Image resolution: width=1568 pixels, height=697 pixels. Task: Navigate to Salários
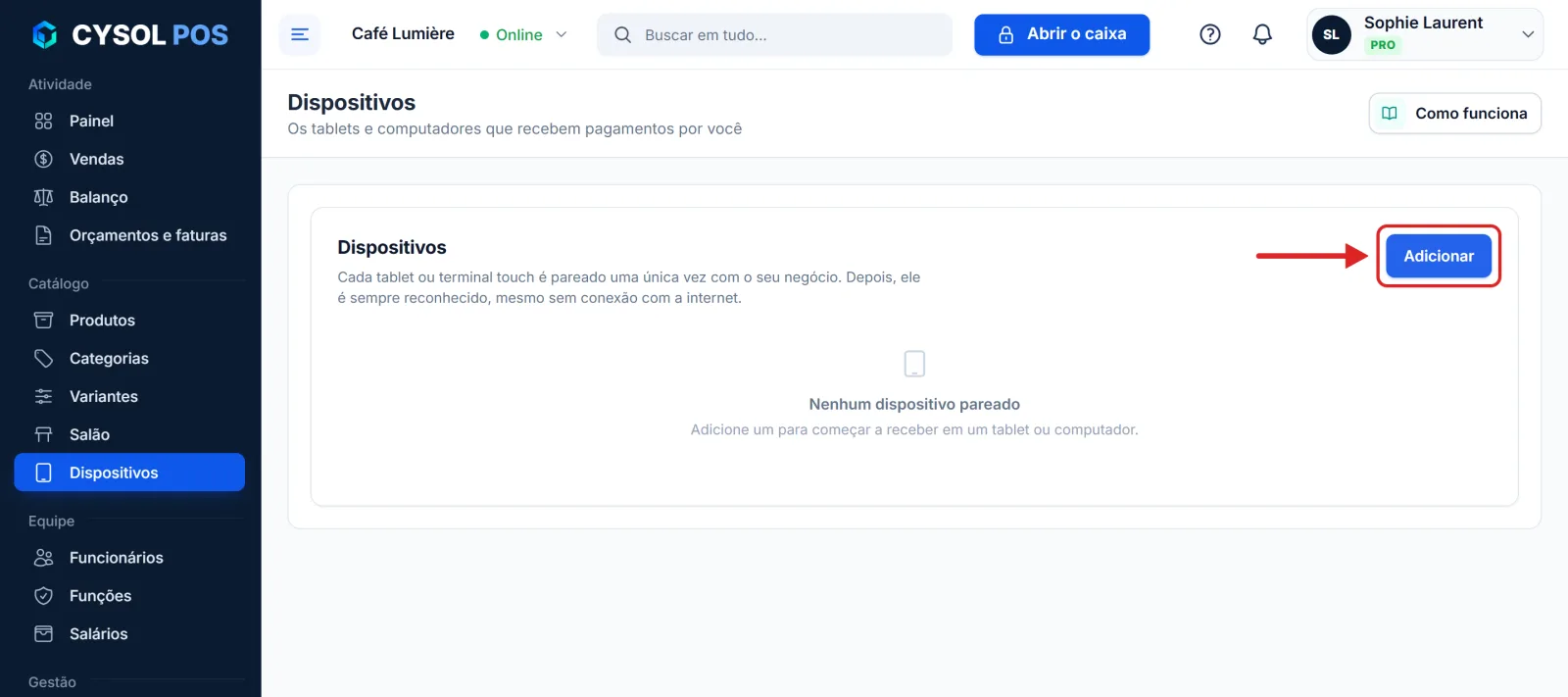coord(129,634)
